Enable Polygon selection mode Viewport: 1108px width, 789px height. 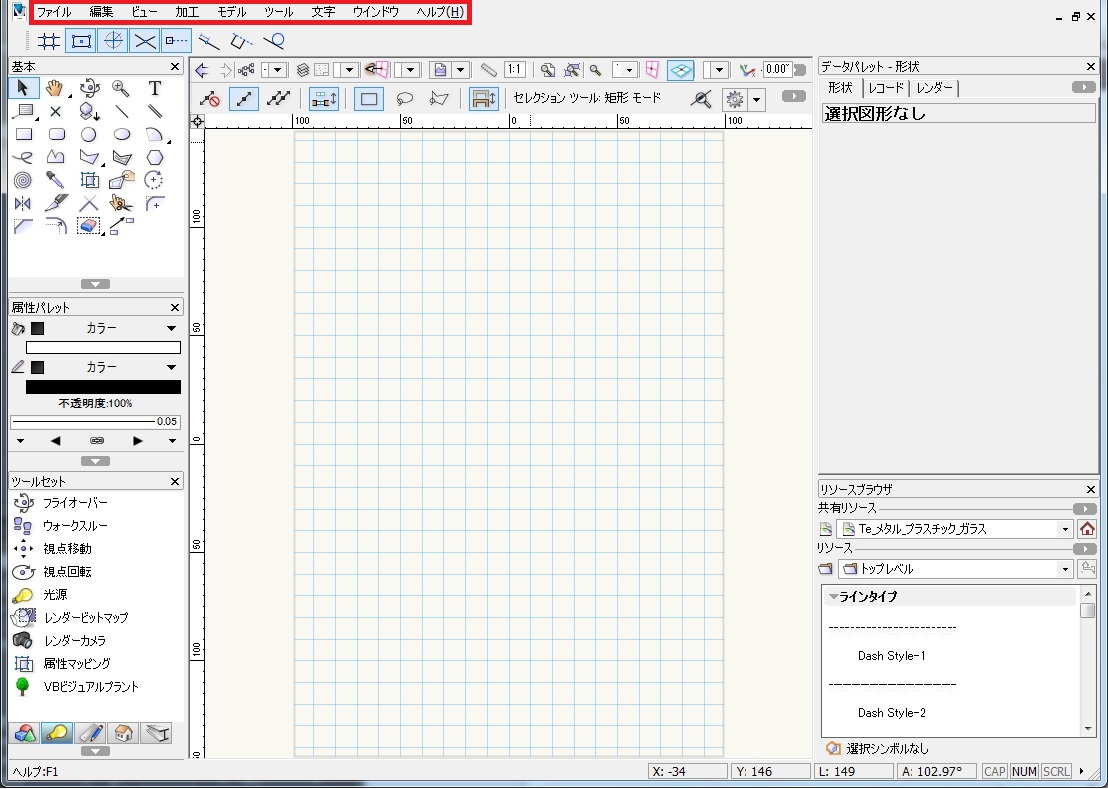point(439,99)
